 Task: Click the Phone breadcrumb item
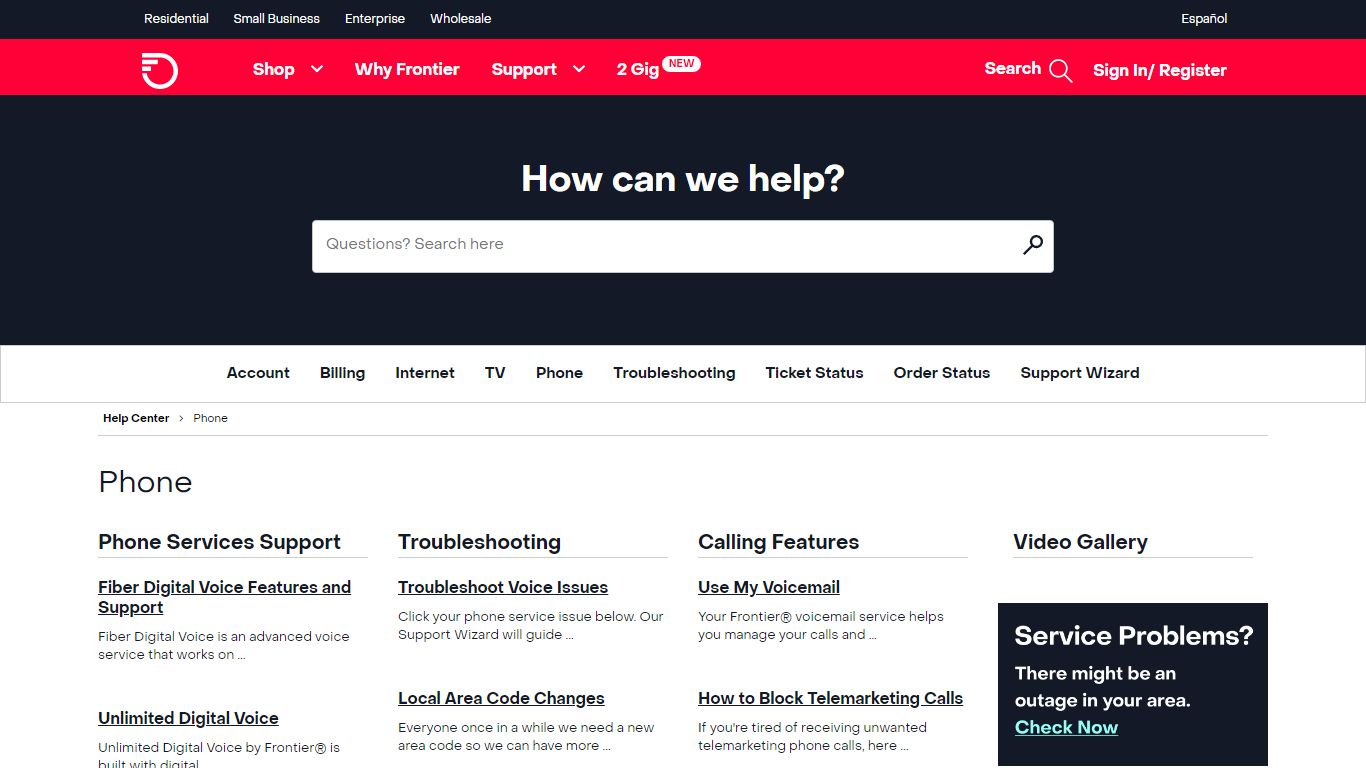coord(210,418)
